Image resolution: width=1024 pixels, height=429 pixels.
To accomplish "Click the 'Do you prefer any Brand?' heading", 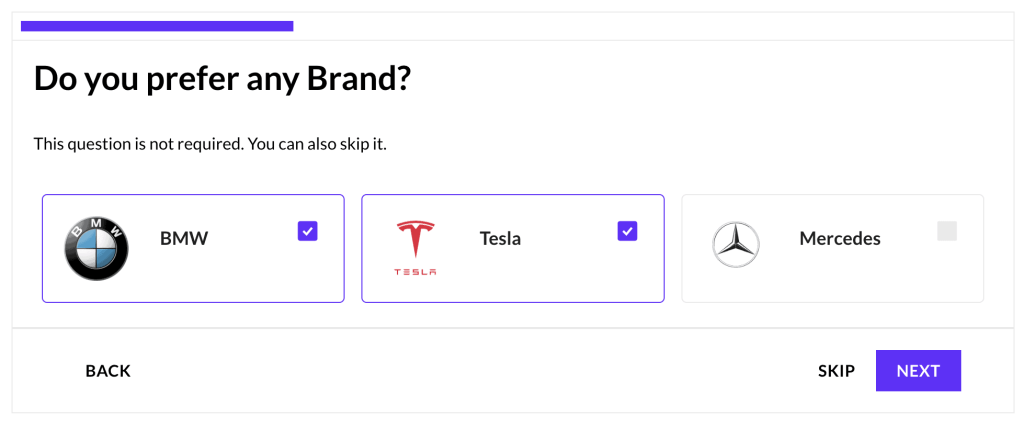I will point(222,79).
